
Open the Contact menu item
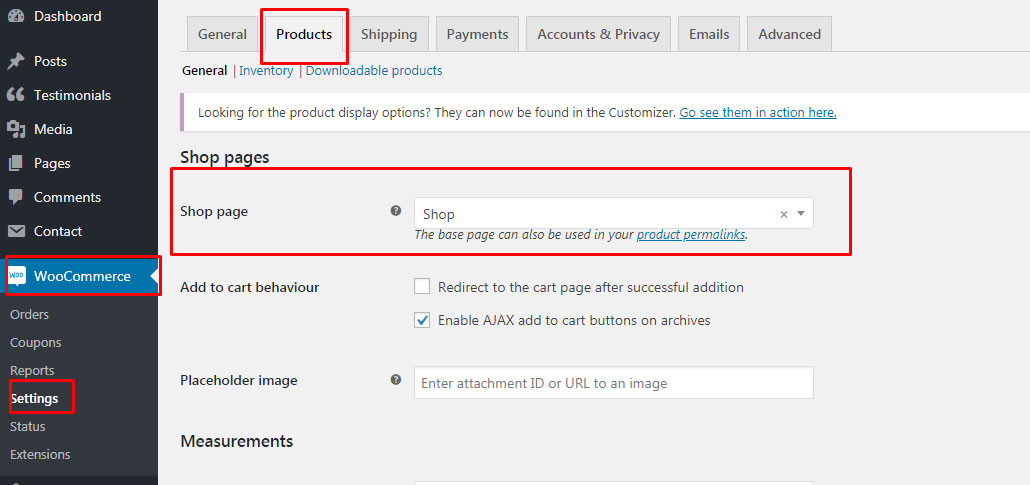58,231
